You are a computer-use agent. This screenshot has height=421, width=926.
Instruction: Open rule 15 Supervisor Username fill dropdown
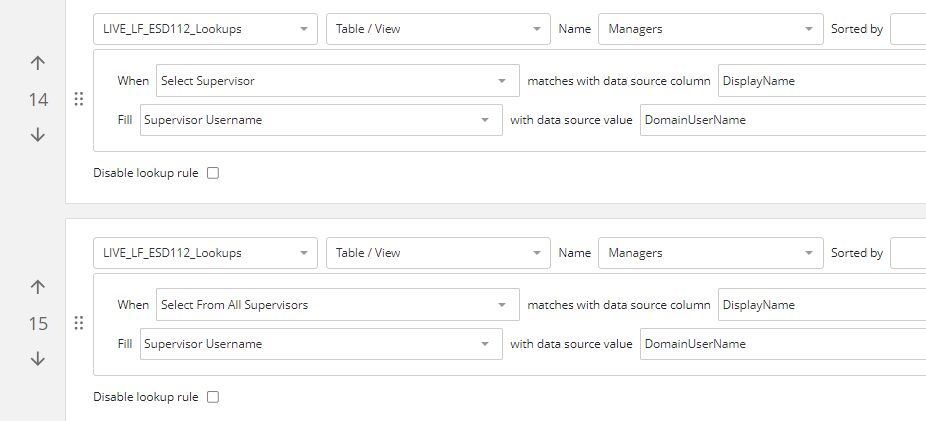click(x=321, y=344)
